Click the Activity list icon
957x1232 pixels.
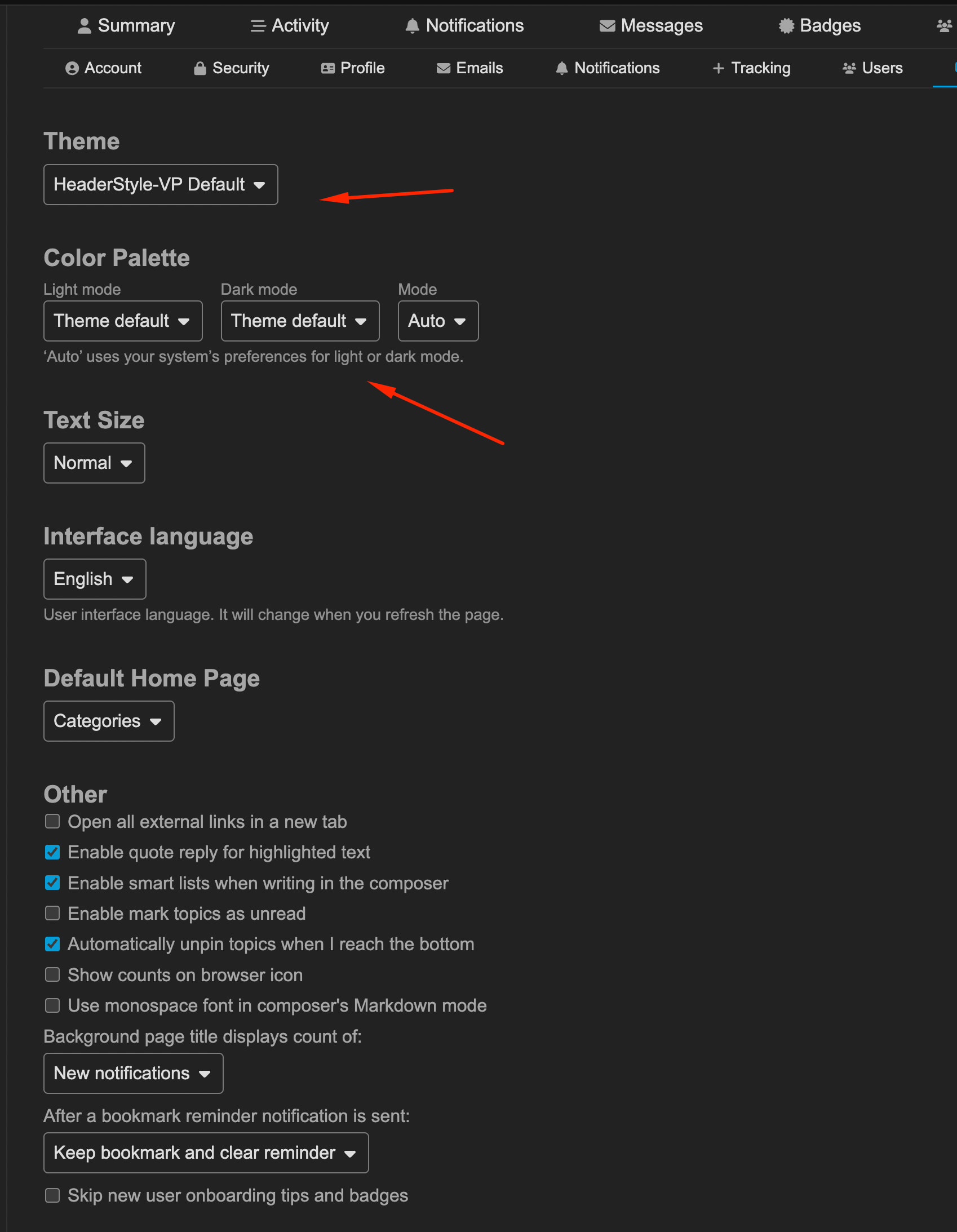point(258,26)
